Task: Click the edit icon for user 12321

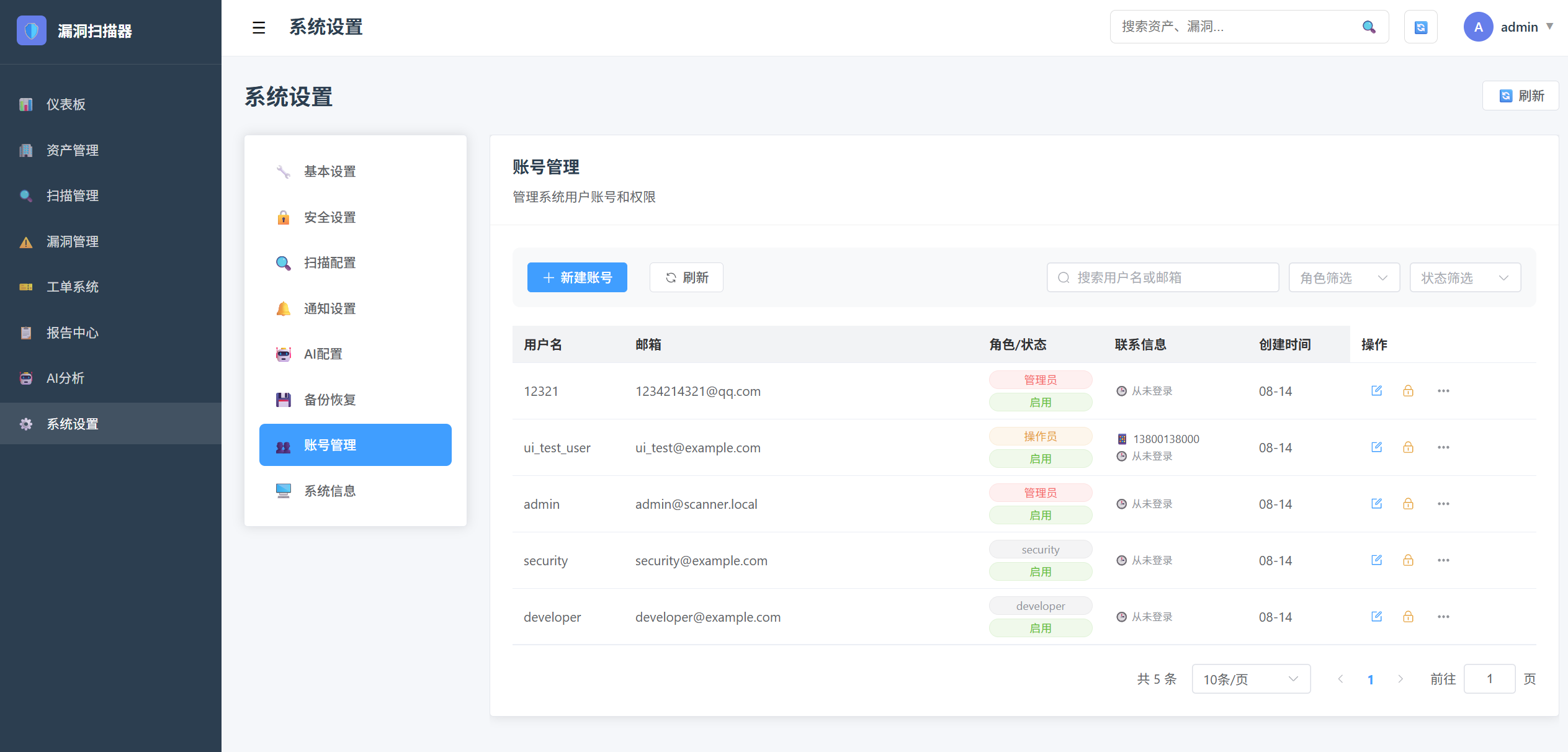Action: point(1376,391)
